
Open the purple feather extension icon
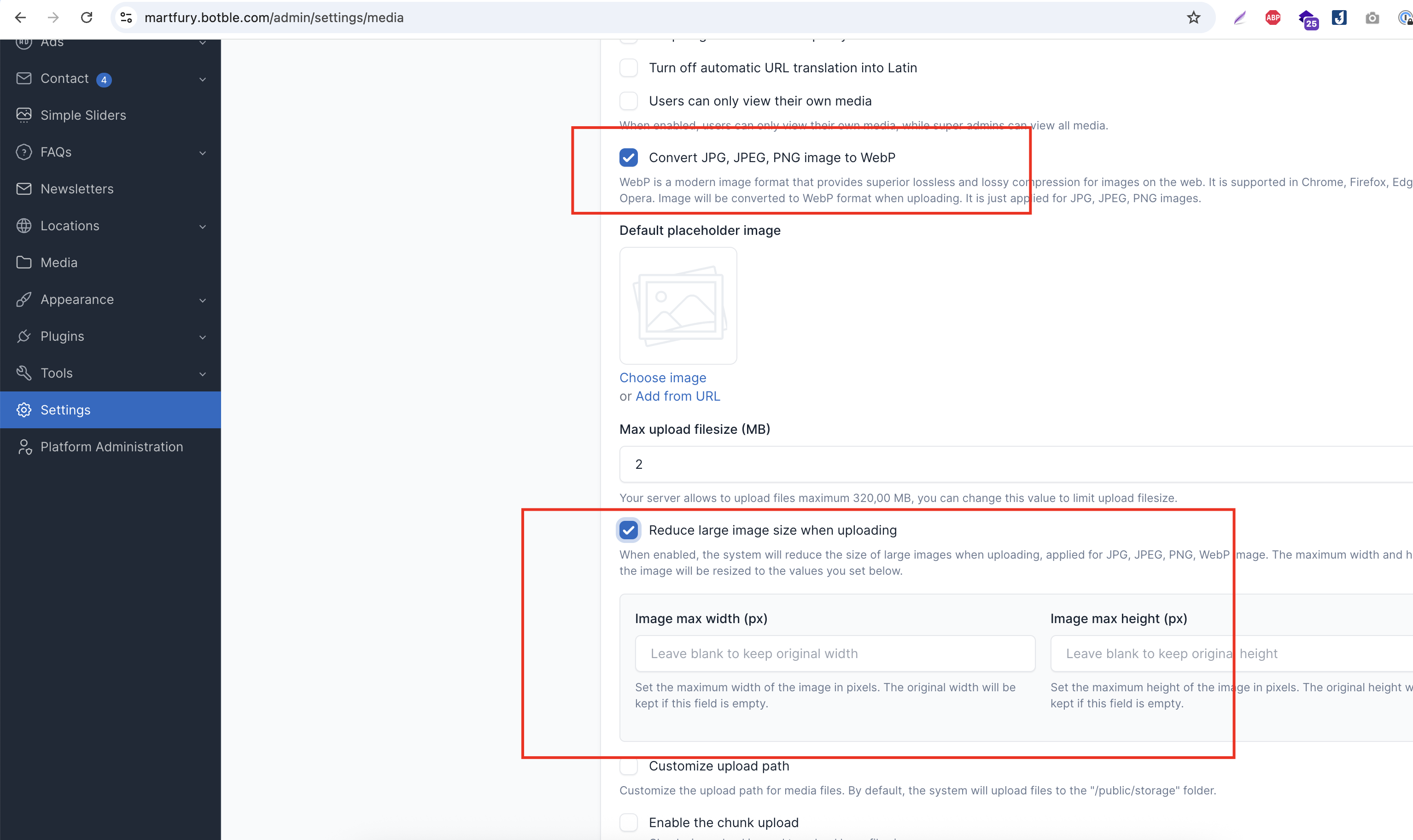click(1239, 18)
